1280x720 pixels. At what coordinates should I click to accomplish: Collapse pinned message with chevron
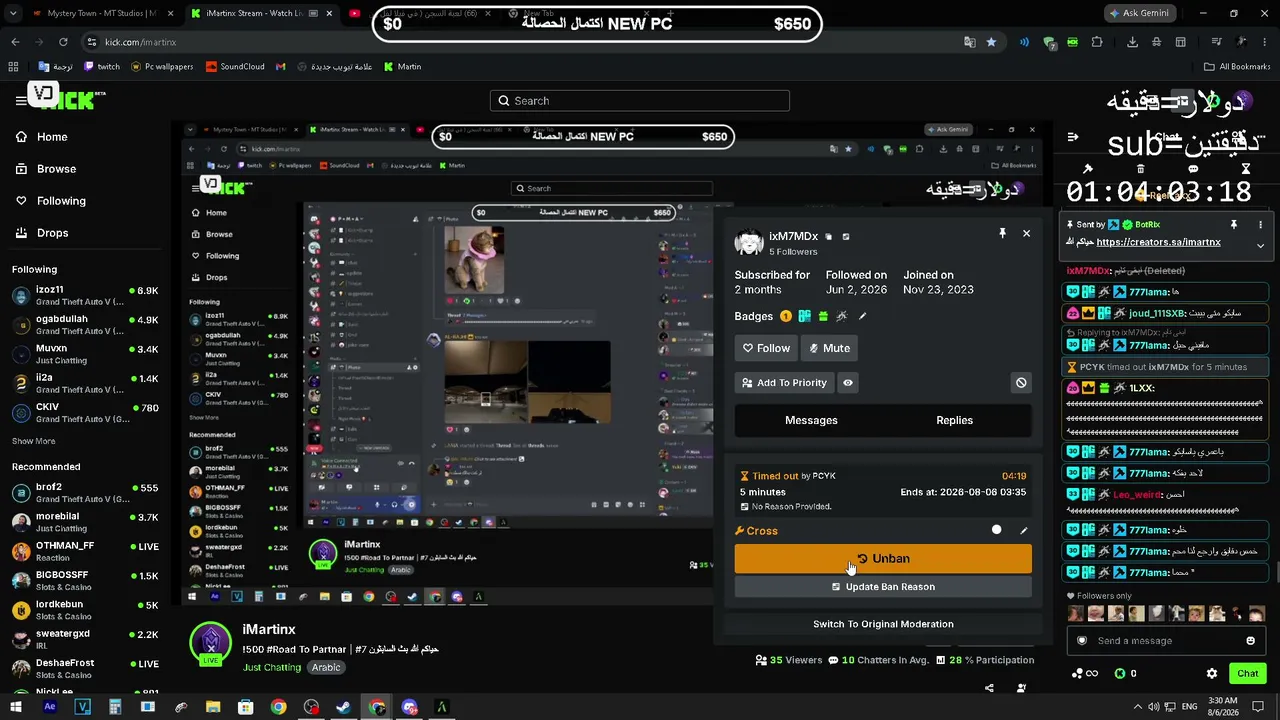[x=1260, y=245]
